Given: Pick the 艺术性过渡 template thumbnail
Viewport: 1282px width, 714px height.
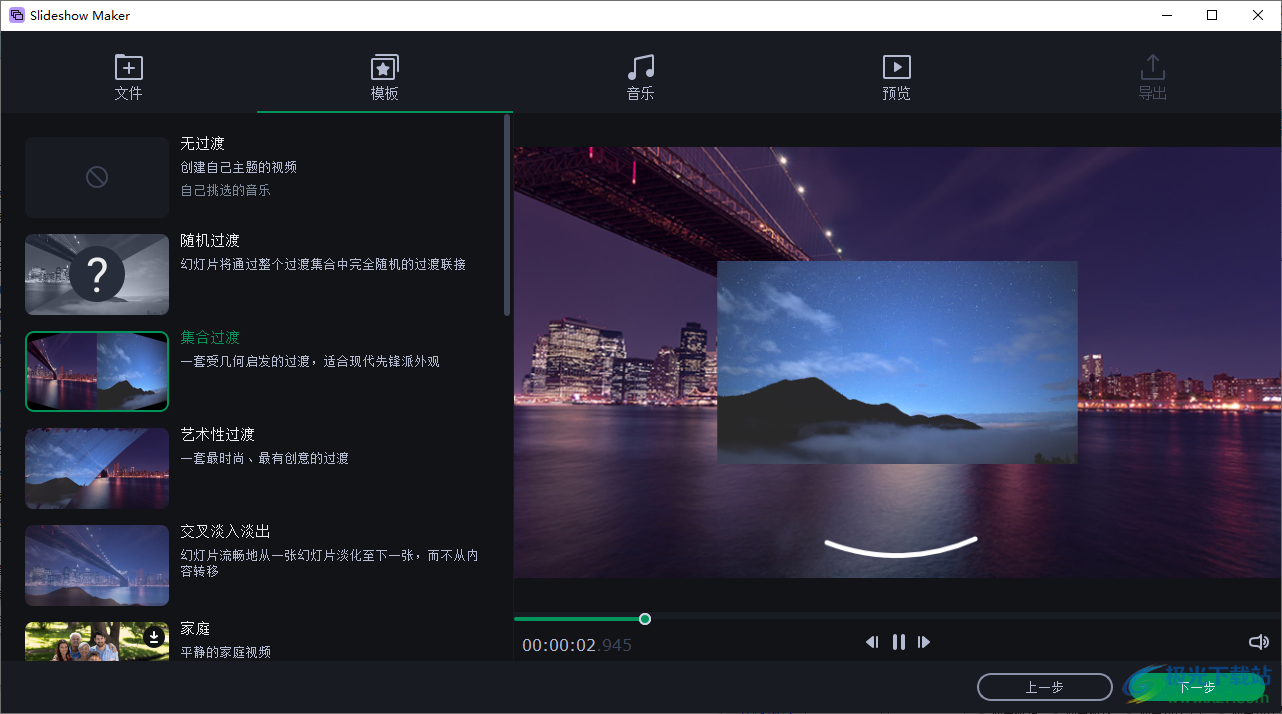Looking at the screenshot, I should 97,468.
